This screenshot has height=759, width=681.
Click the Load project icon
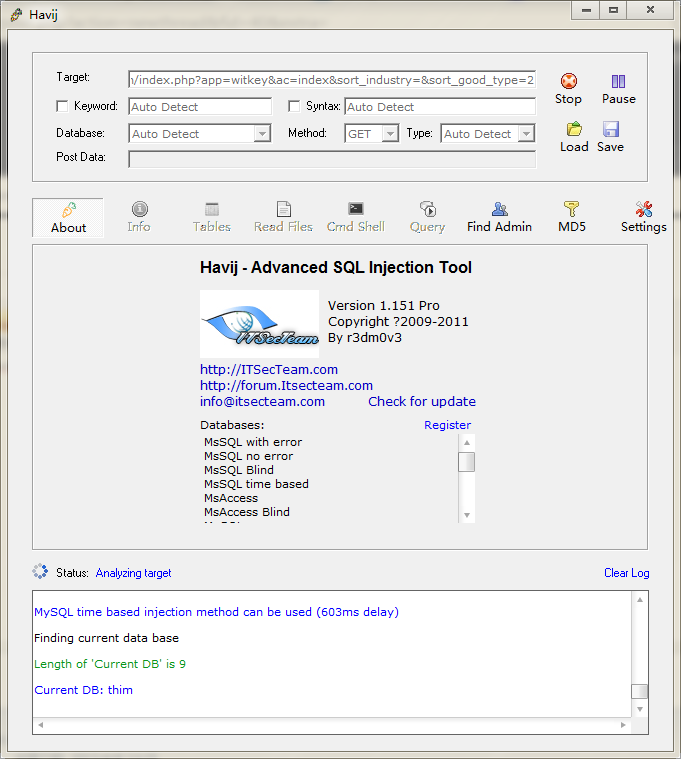click(x=574, y=129)
